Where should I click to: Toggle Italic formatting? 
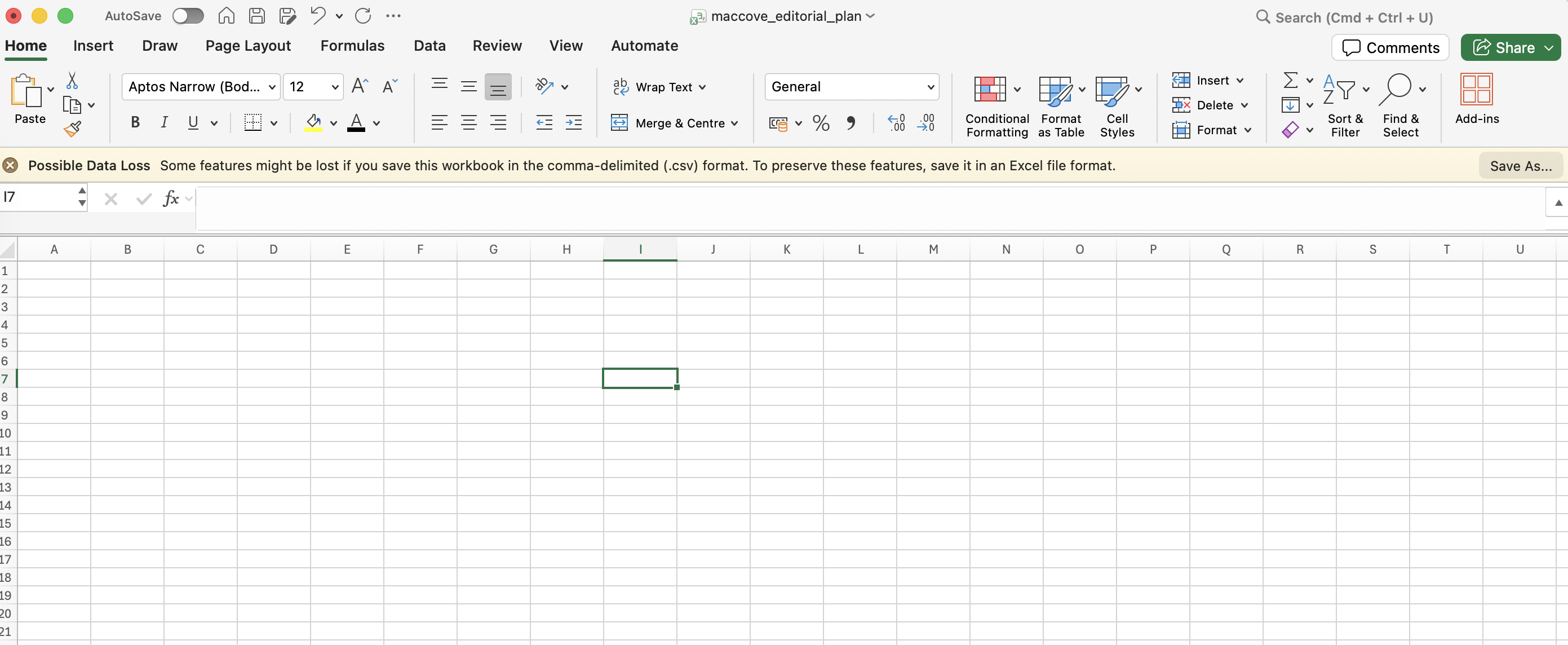tap(165, 122)
